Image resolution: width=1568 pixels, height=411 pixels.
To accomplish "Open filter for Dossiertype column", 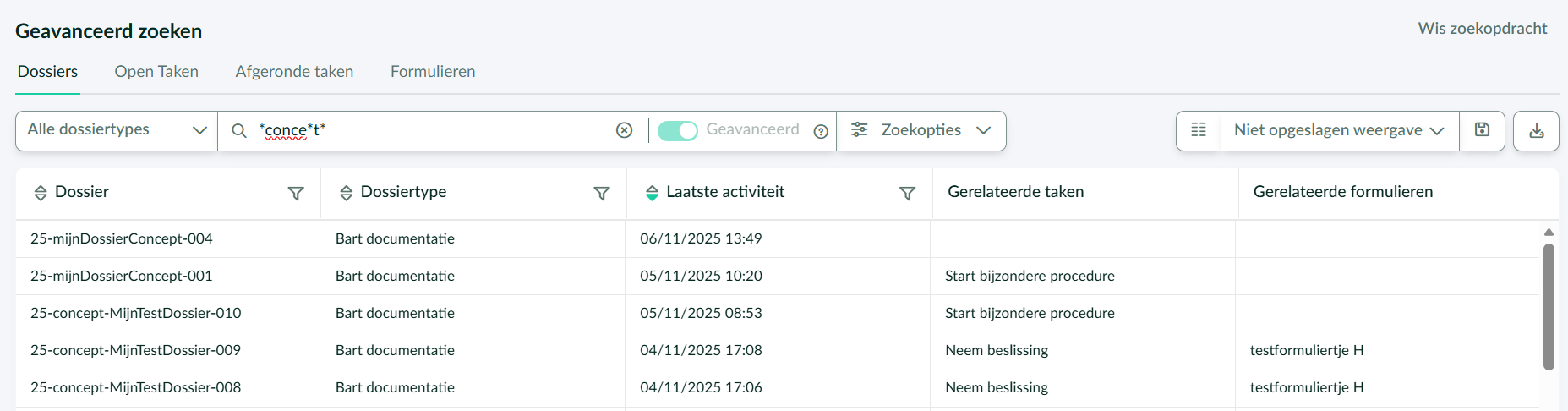I will pos(602,194).
